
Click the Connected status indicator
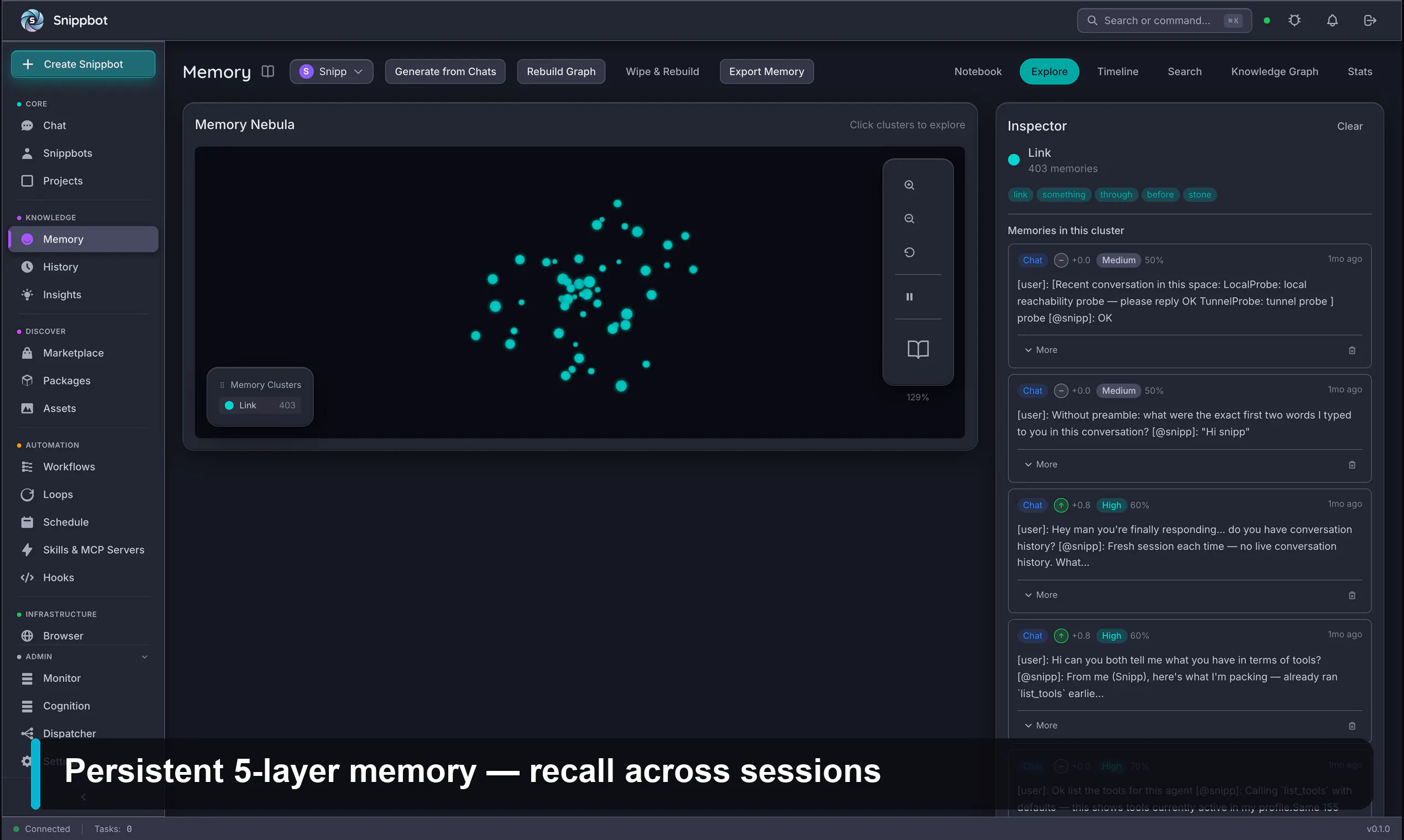tap(42, 829)
